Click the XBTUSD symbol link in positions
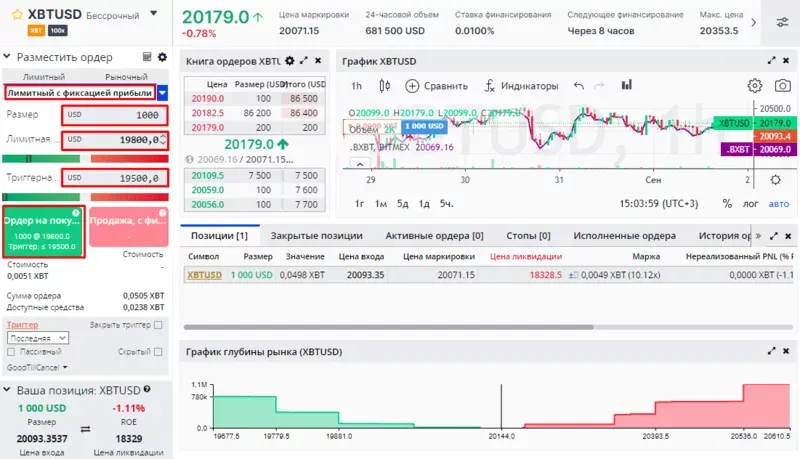Image resolution: width=800 pixels, height=459 pixels. click(x=204, y=275)
